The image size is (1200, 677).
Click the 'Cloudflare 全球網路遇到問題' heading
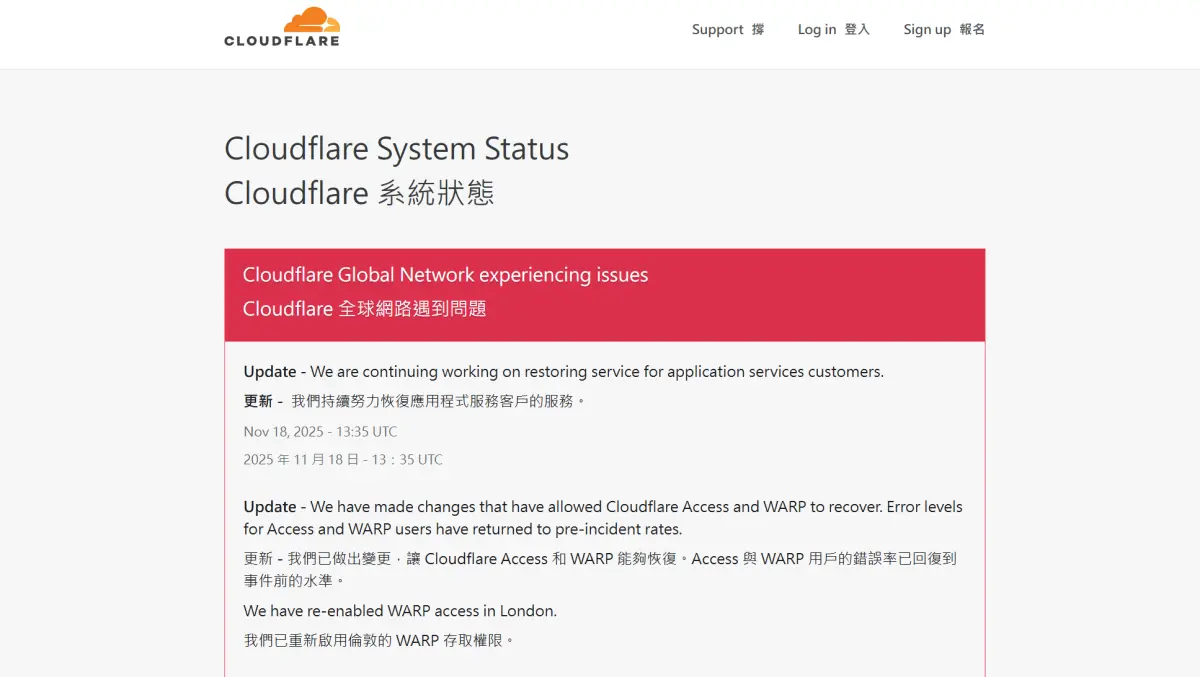365,308
